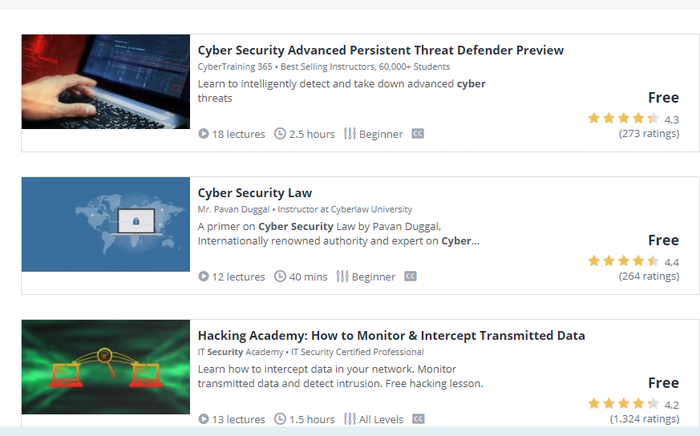Image resolution: width=700 pixels, height=436 pixels.
Task: Click the level icon on Cyber Security Law
Action: coord(342,277)
